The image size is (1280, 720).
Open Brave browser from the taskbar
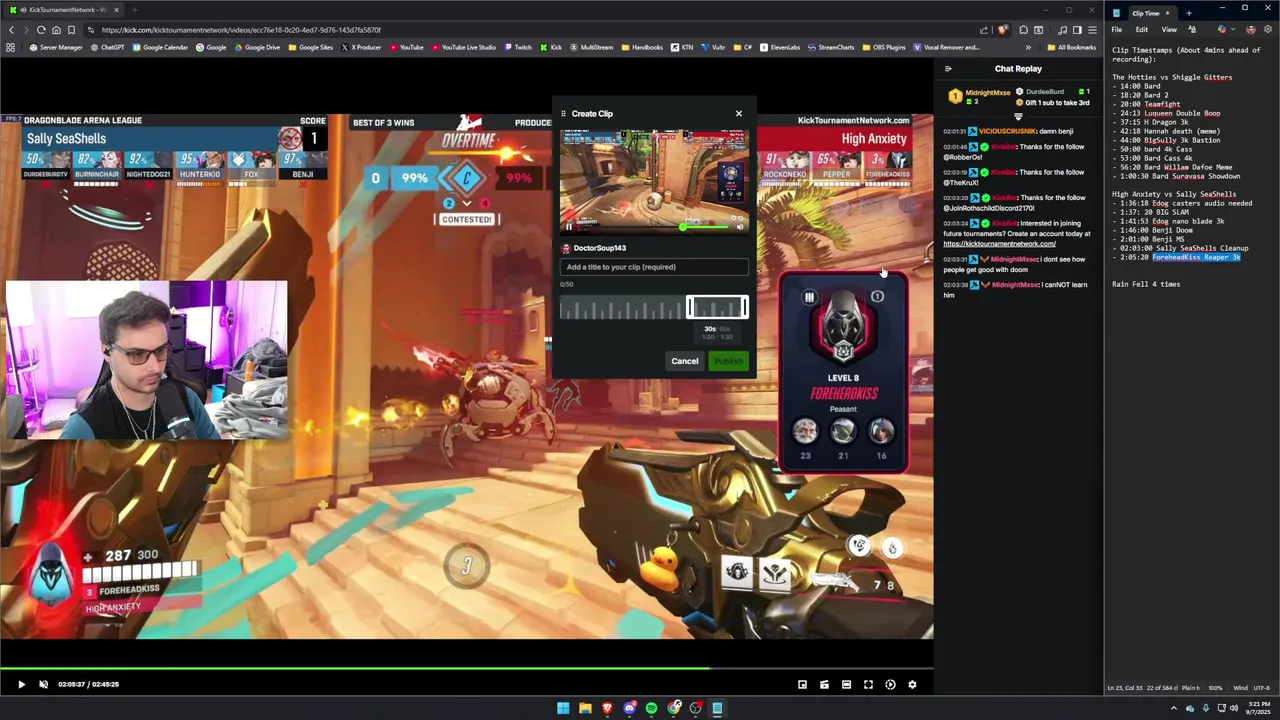[x=607, y=708]
